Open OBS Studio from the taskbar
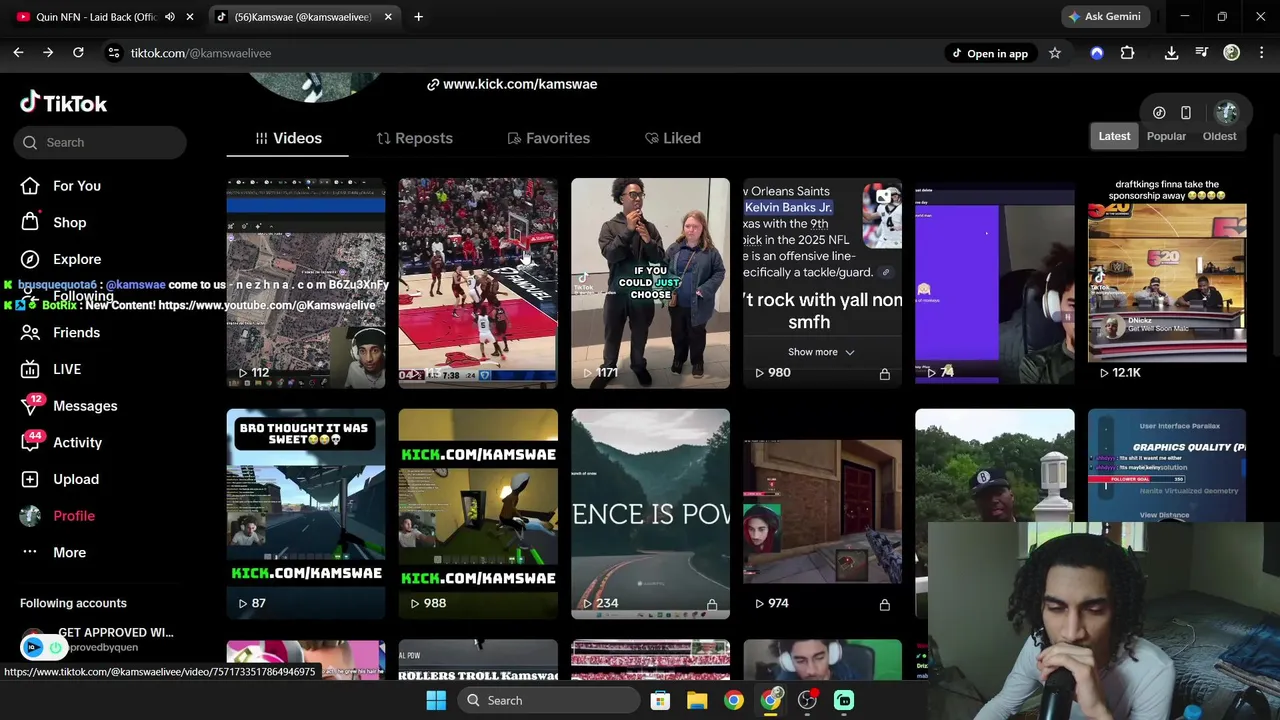This screenshot has width=1280, height=720. (807, 700)
